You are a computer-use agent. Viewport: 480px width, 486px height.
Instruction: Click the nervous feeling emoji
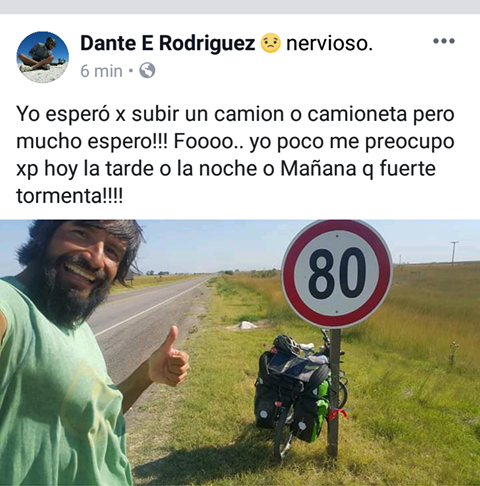[x=271, y=43]
